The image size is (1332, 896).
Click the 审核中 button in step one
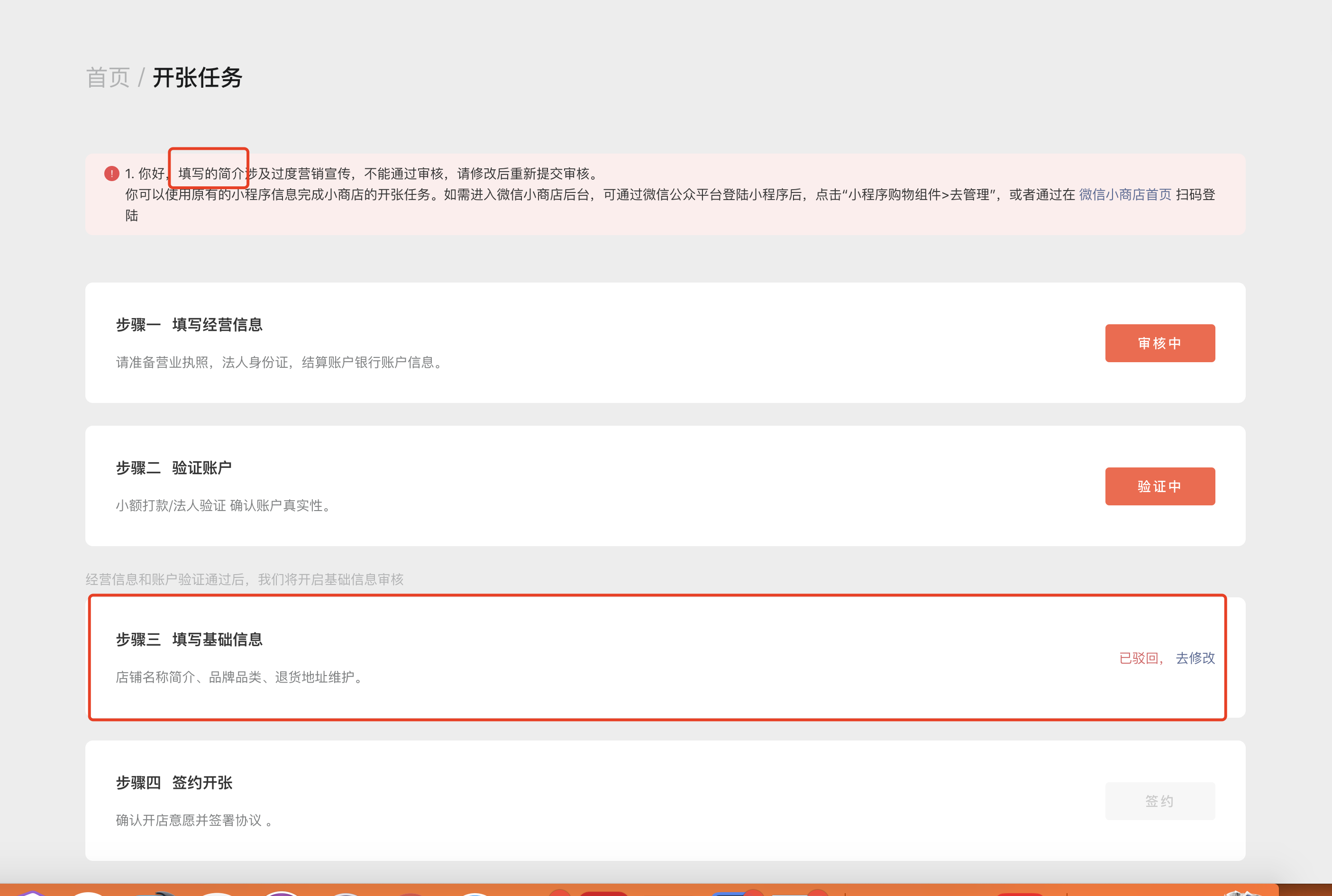point(1159,343)
